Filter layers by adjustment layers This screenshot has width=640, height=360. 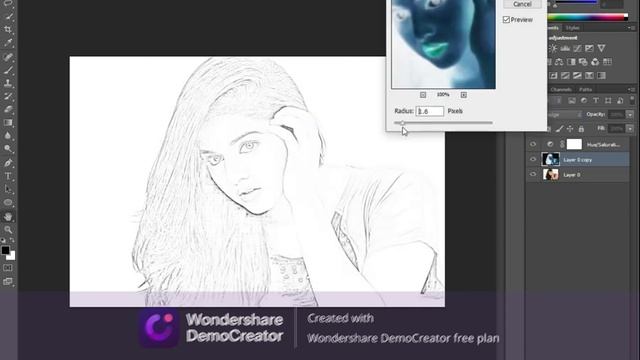point(584,100)
